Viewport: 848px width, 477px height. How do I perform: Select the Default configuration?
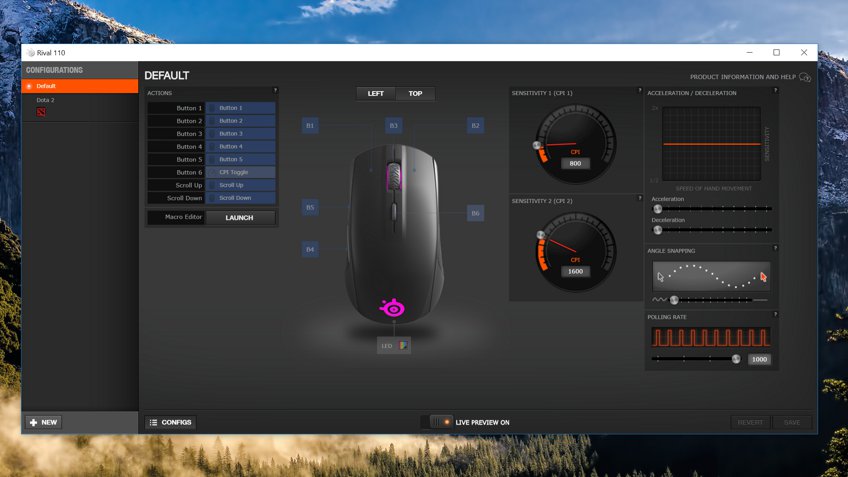pyautogui.click(x=80, y=86)
